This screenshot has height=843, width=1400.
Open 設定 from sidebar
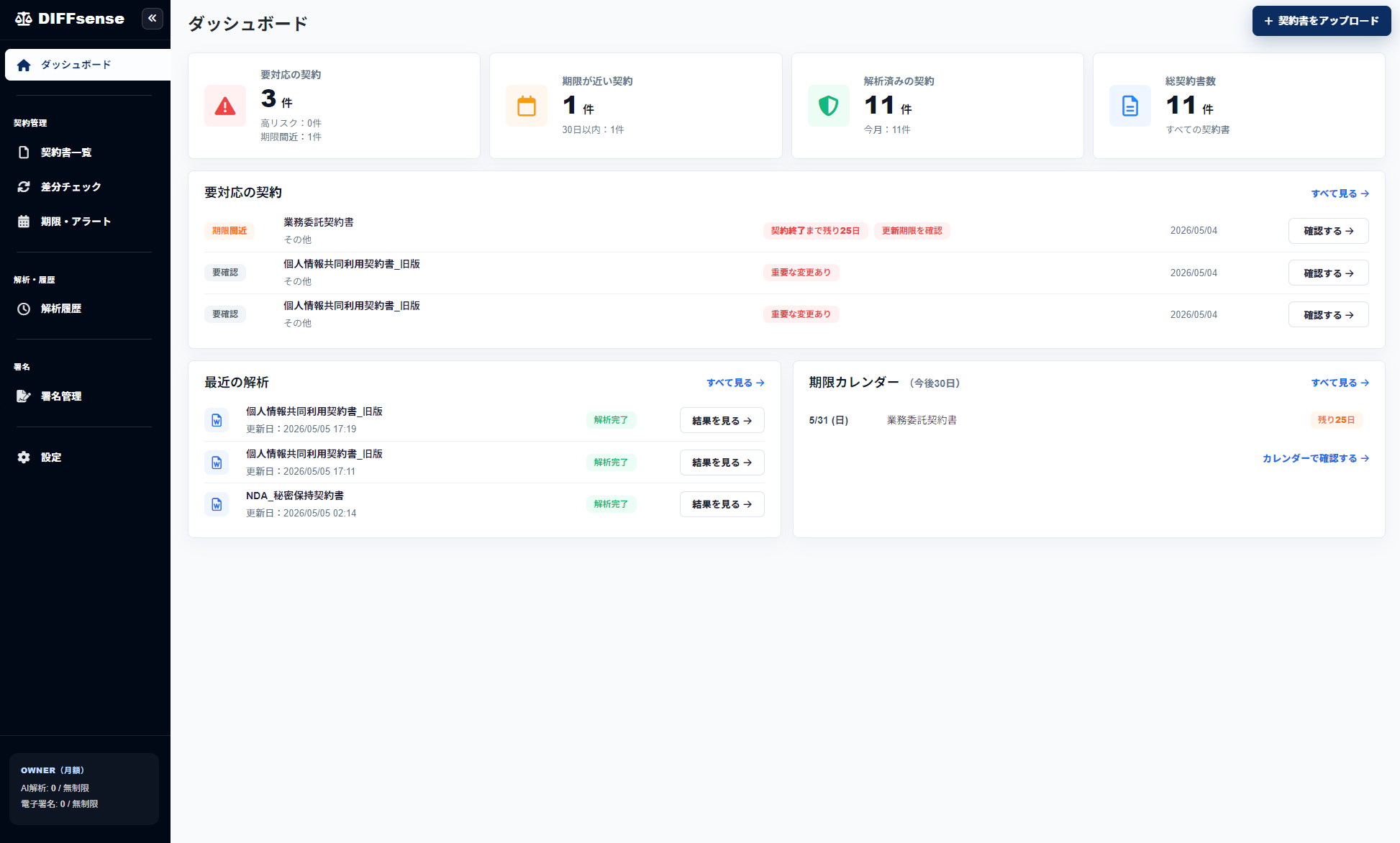click(85, 457)
